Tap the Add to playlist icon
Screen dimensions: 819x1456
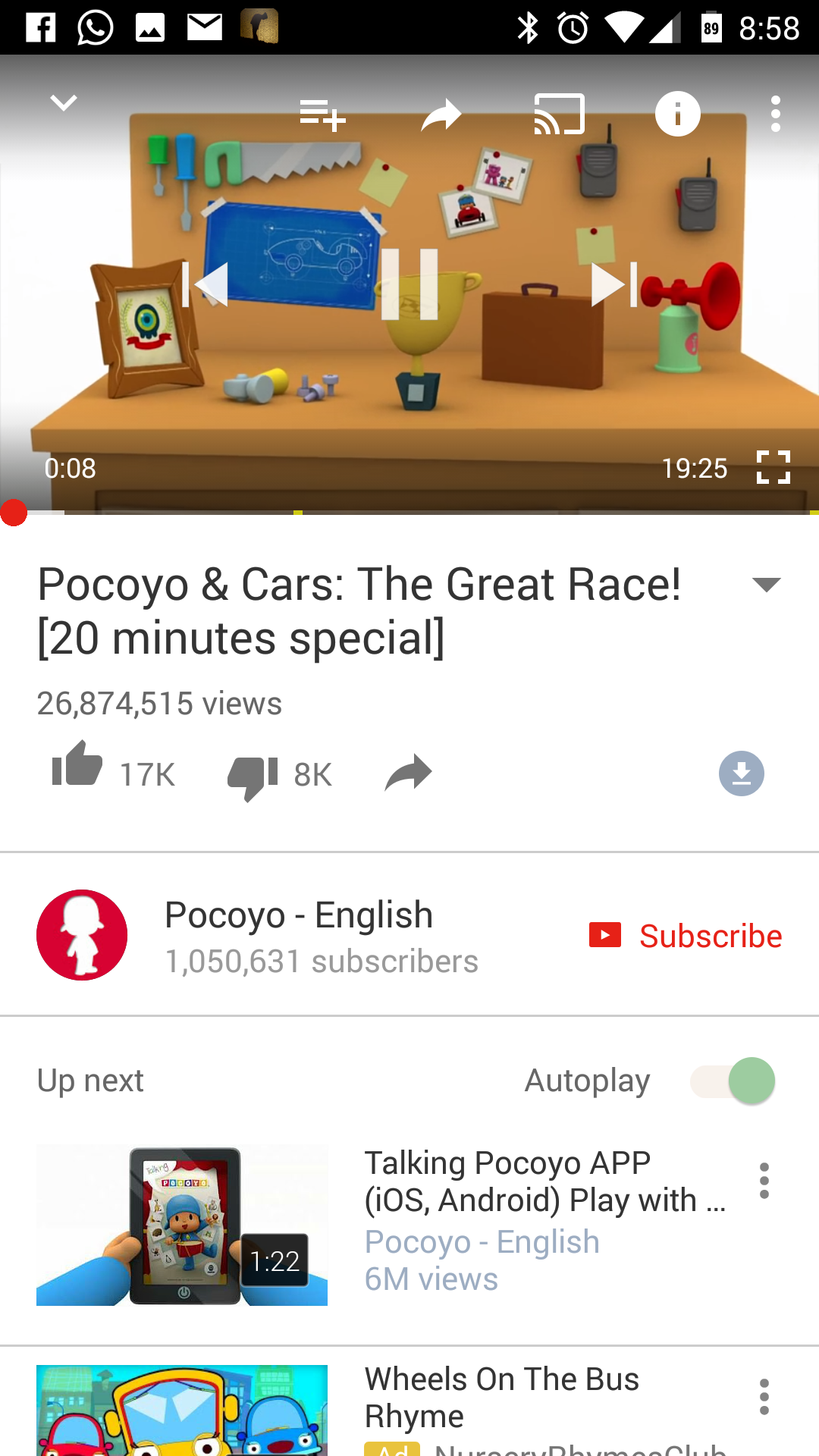tap(322, 115)
